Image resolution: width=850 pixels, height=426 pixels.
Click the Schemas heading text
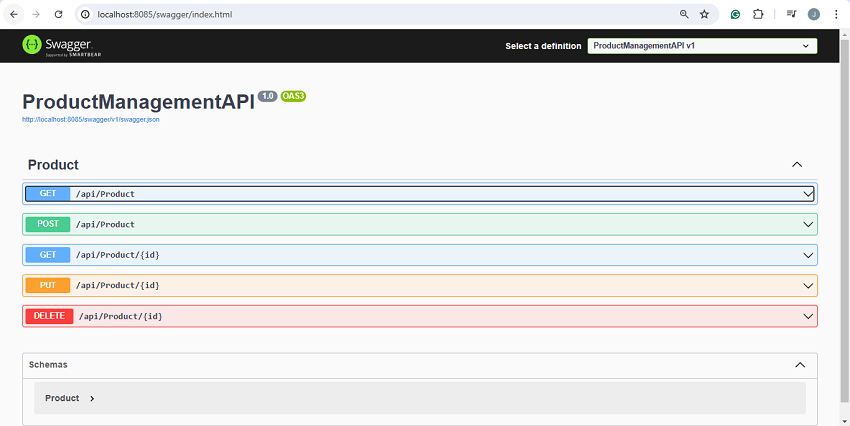(x=48, y=365)
